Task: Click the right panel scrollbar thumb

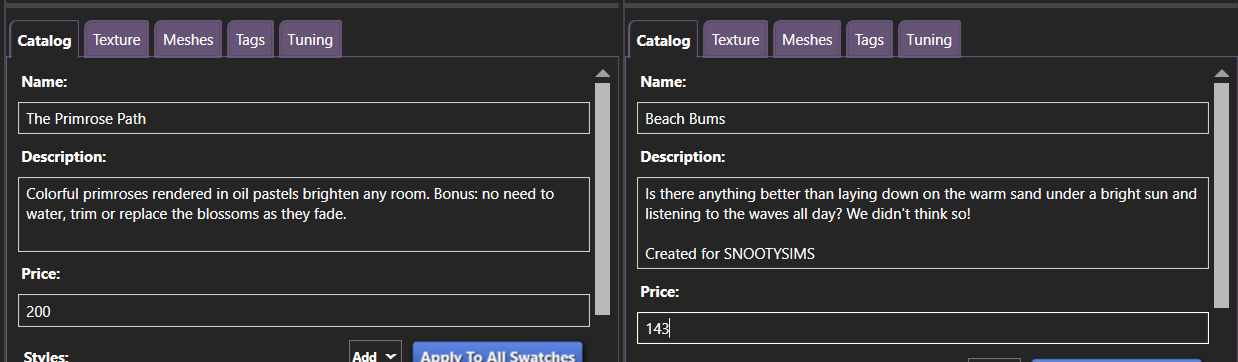Action: tap(1221, 195)
